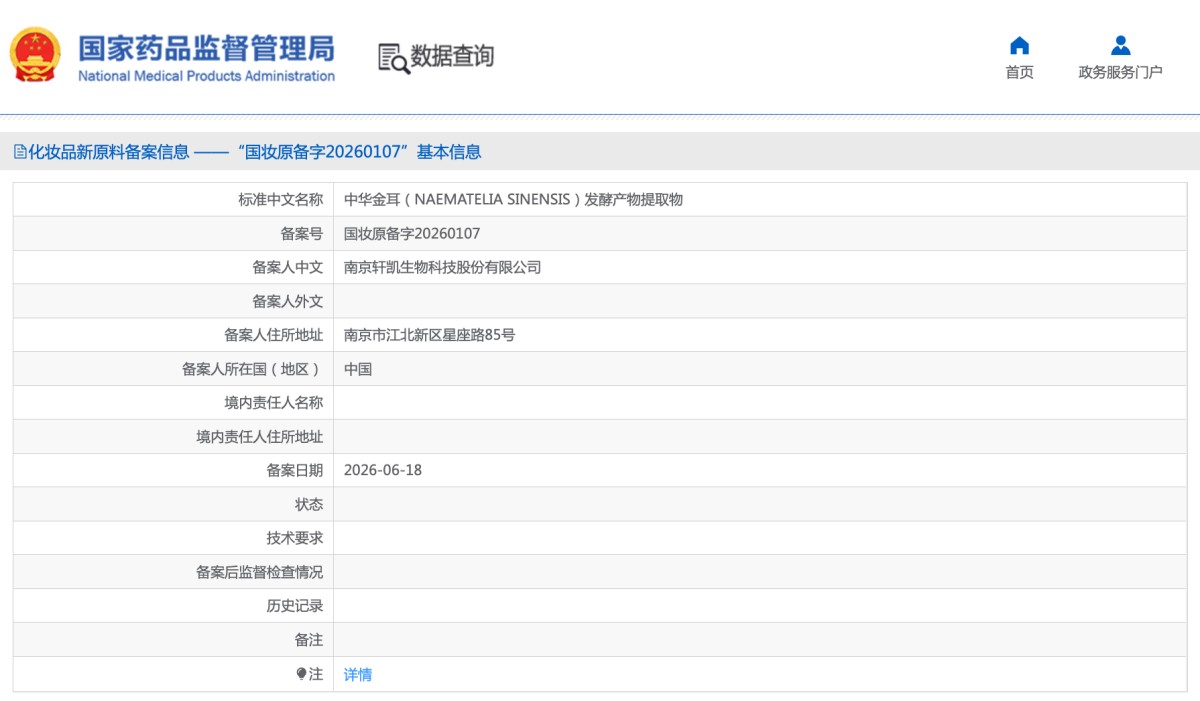Click National Medical Products Administration text
This screenshot has height=701, width=1200.
pyautogui.click(x=207, y=76)
